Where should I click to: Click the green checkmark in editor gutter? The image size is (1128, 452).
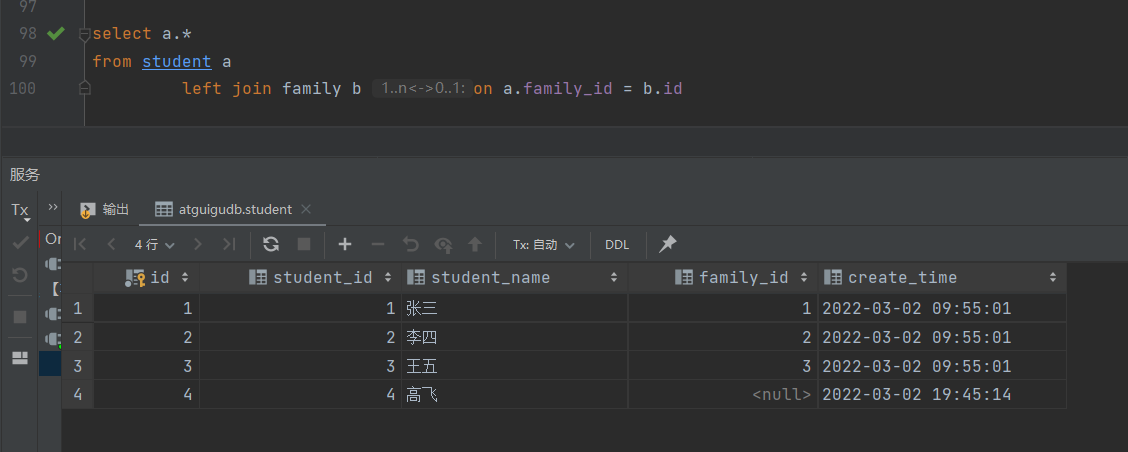coord(56,34)
